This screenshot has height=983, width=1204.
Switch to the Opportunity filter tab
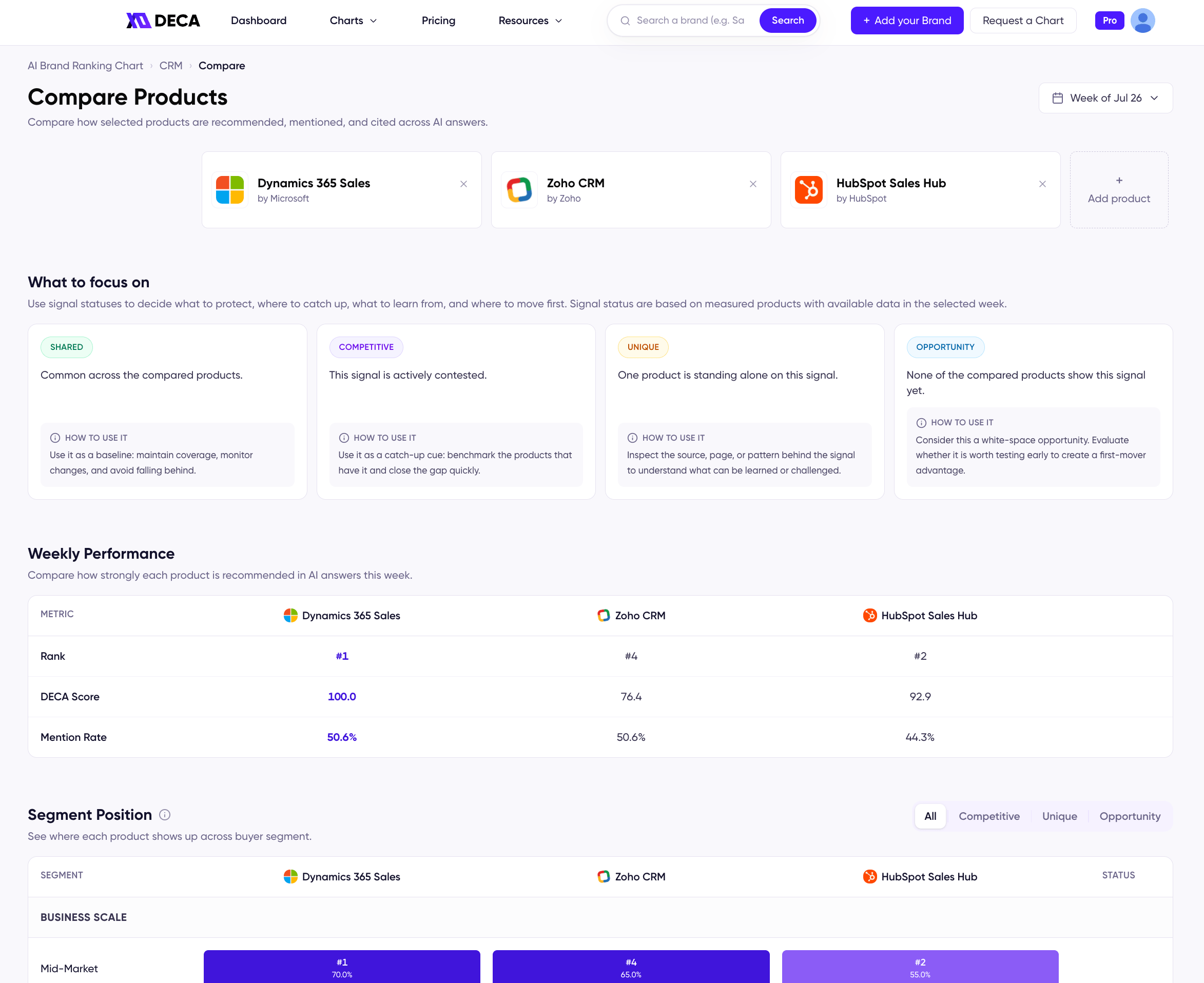(1130, 817)
